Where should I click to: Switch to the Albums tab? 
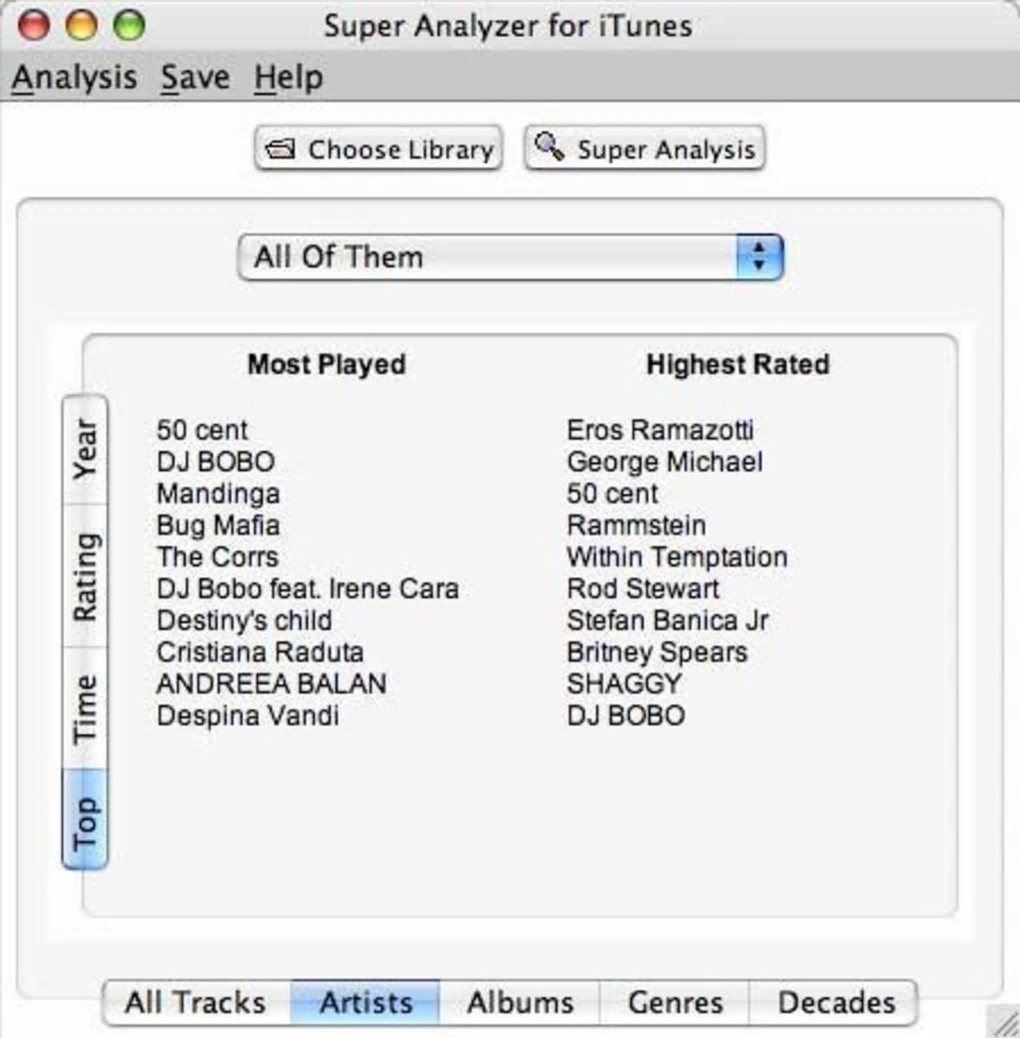(520, 1002)
